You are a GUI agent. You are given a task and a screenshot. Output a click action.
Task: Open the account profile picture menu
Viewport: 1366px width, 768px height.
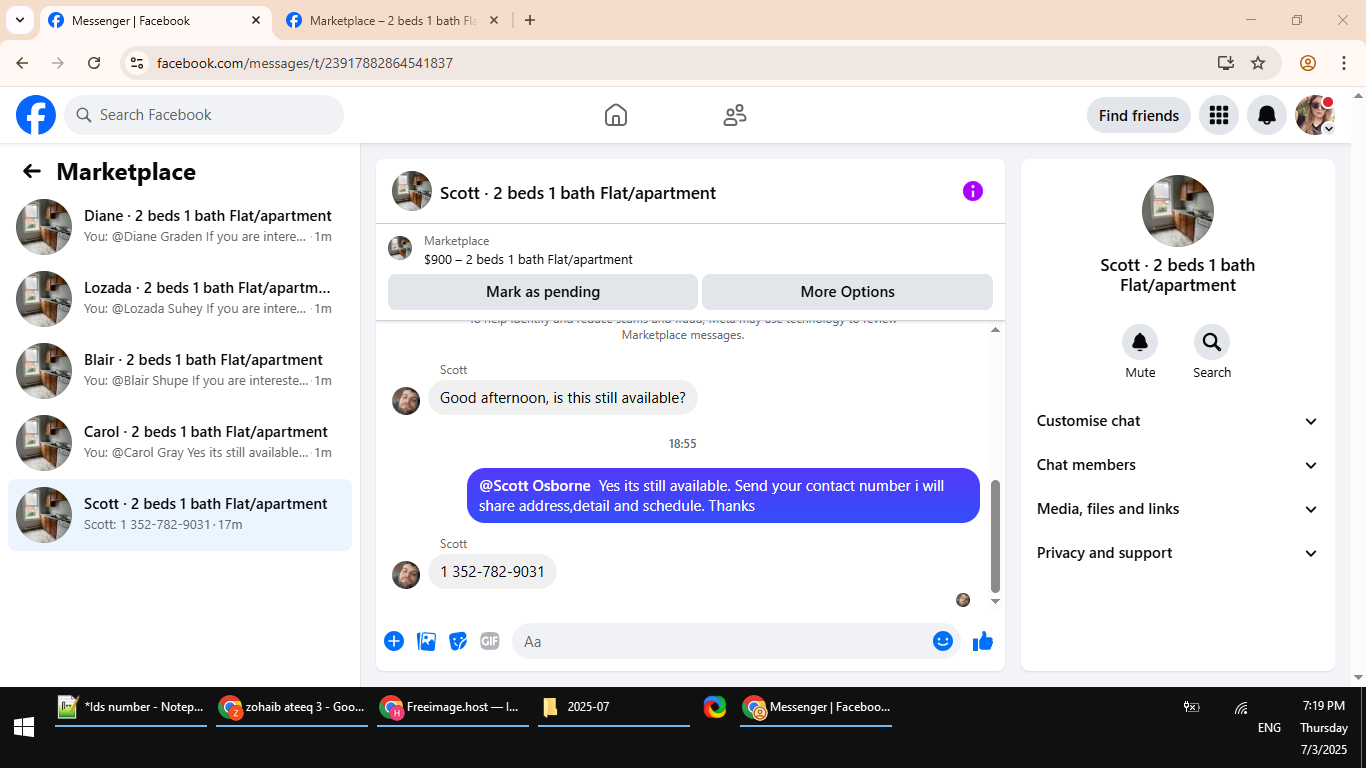coord(1315,115)
